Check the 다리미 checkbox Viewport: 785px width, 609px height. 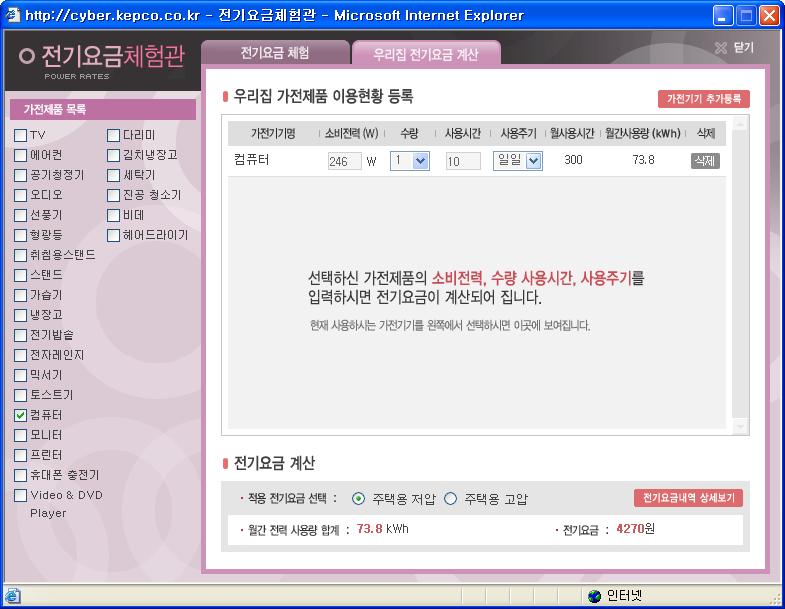[114, 135]
